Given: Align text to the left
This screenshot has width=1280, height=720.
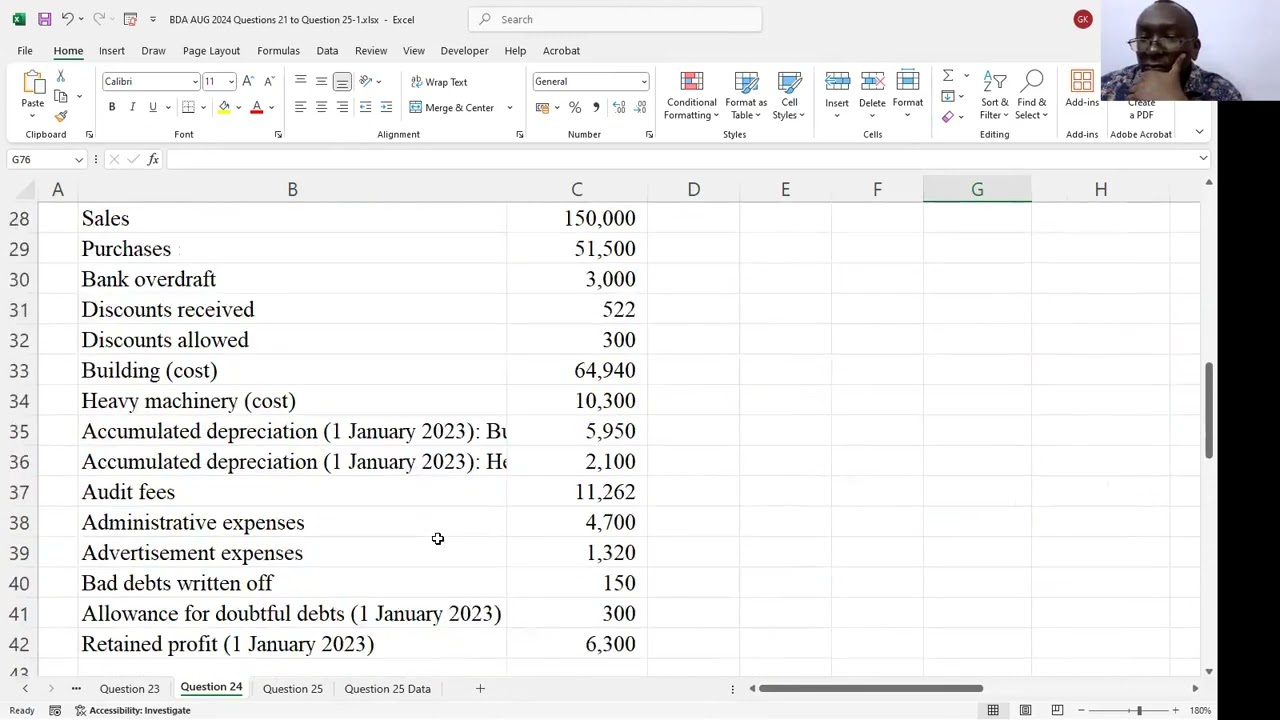Looking at the screenshot, I should [300, 107].
